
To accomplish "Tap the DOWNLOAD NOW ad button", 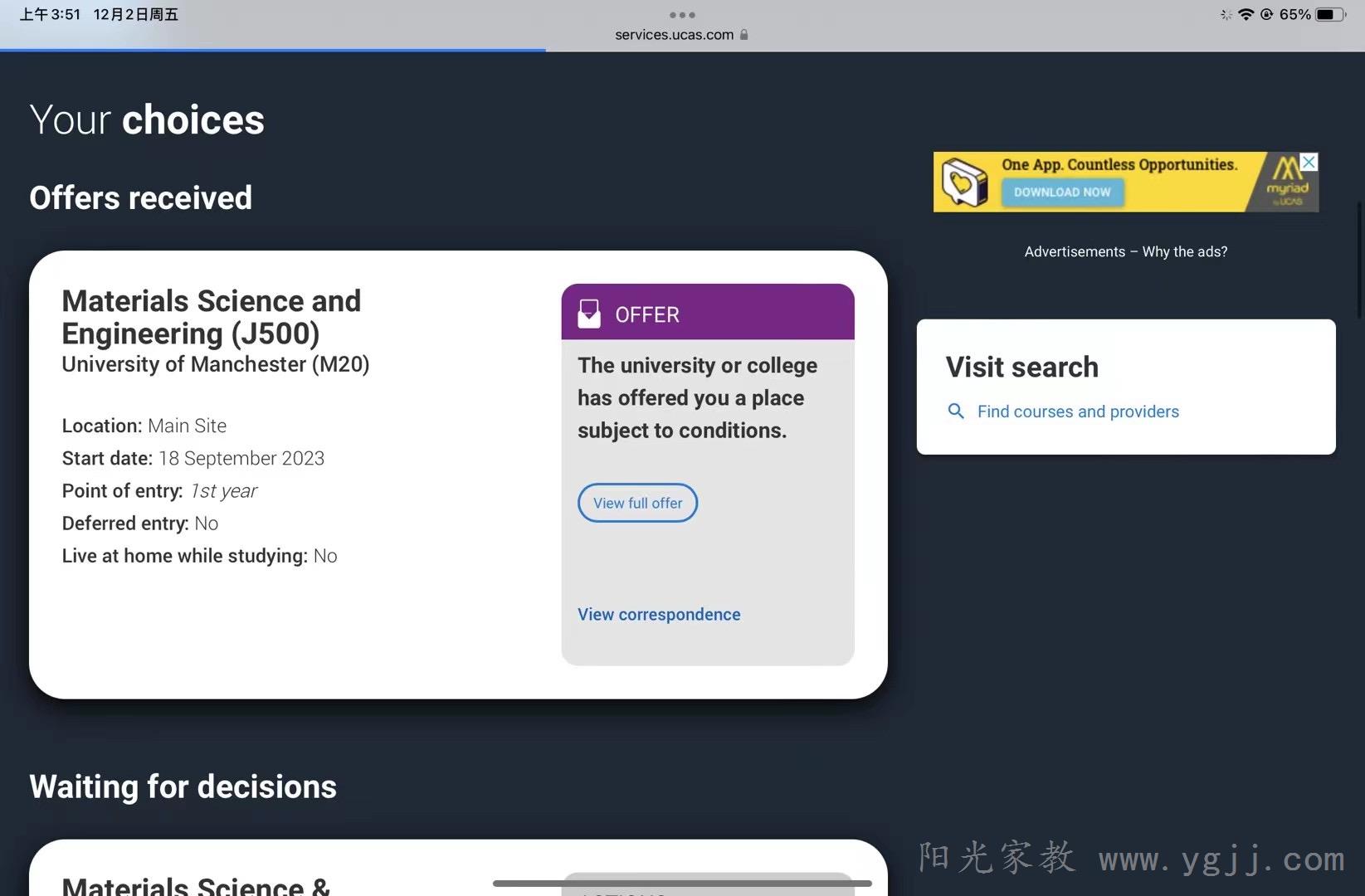I will pos(1062,192).
